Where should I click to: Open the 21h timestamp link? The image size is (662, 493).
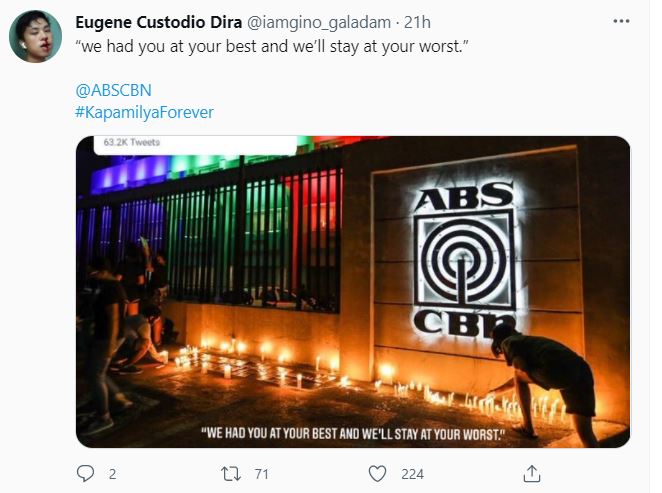pos(417,22)
